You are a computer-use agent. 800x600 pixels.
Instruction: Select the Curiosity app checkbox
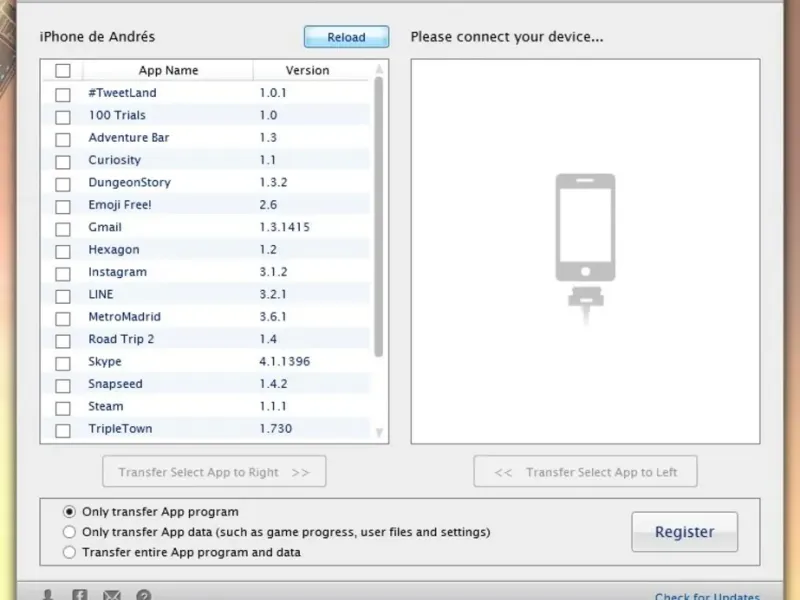(x=63, y=162)
